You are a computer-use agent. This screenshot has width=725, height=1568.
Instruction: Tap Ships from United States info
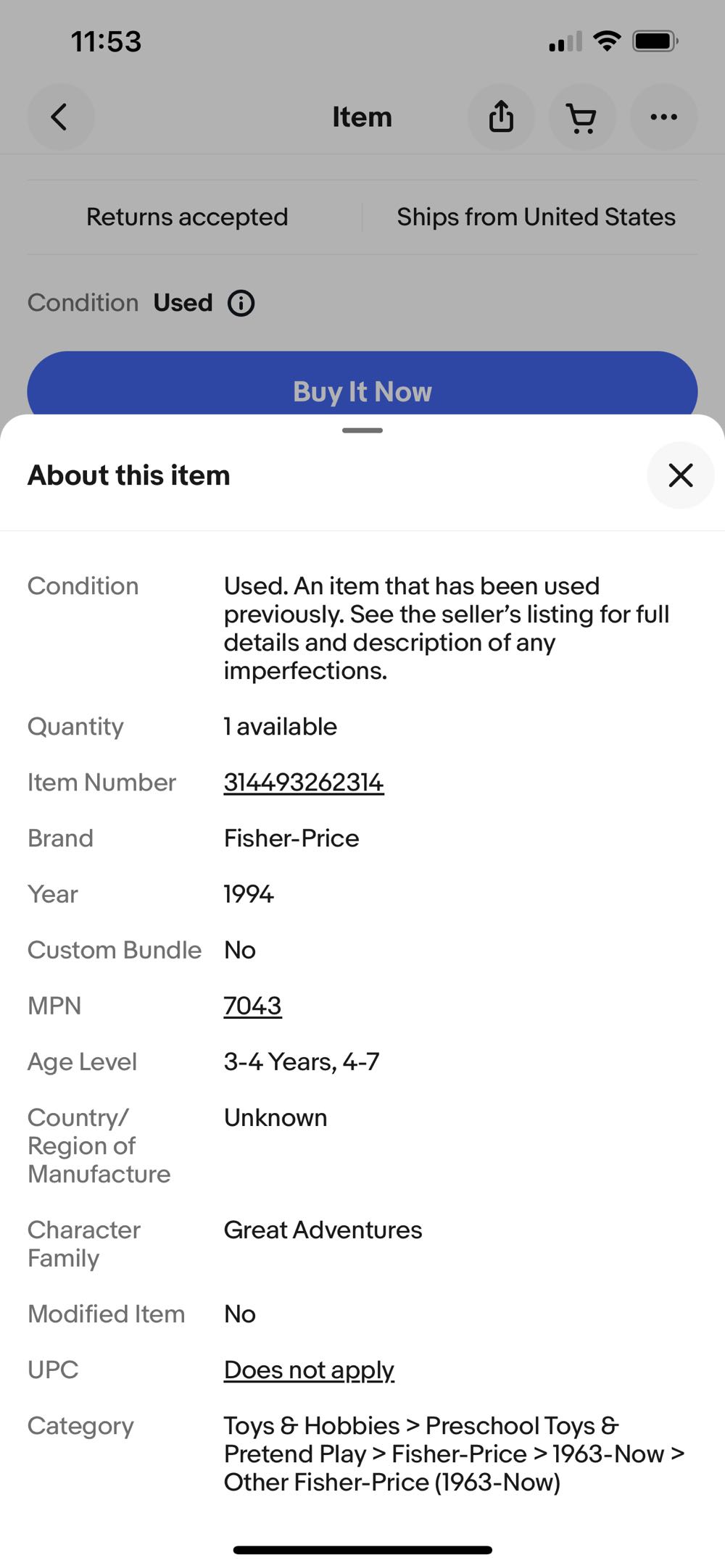[x=536, y=217]
